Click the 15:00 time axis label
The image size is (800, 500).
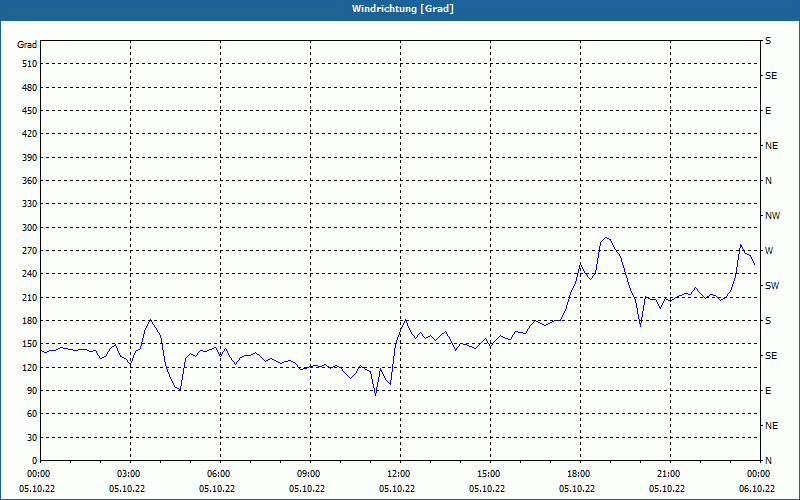coord(490,474)
